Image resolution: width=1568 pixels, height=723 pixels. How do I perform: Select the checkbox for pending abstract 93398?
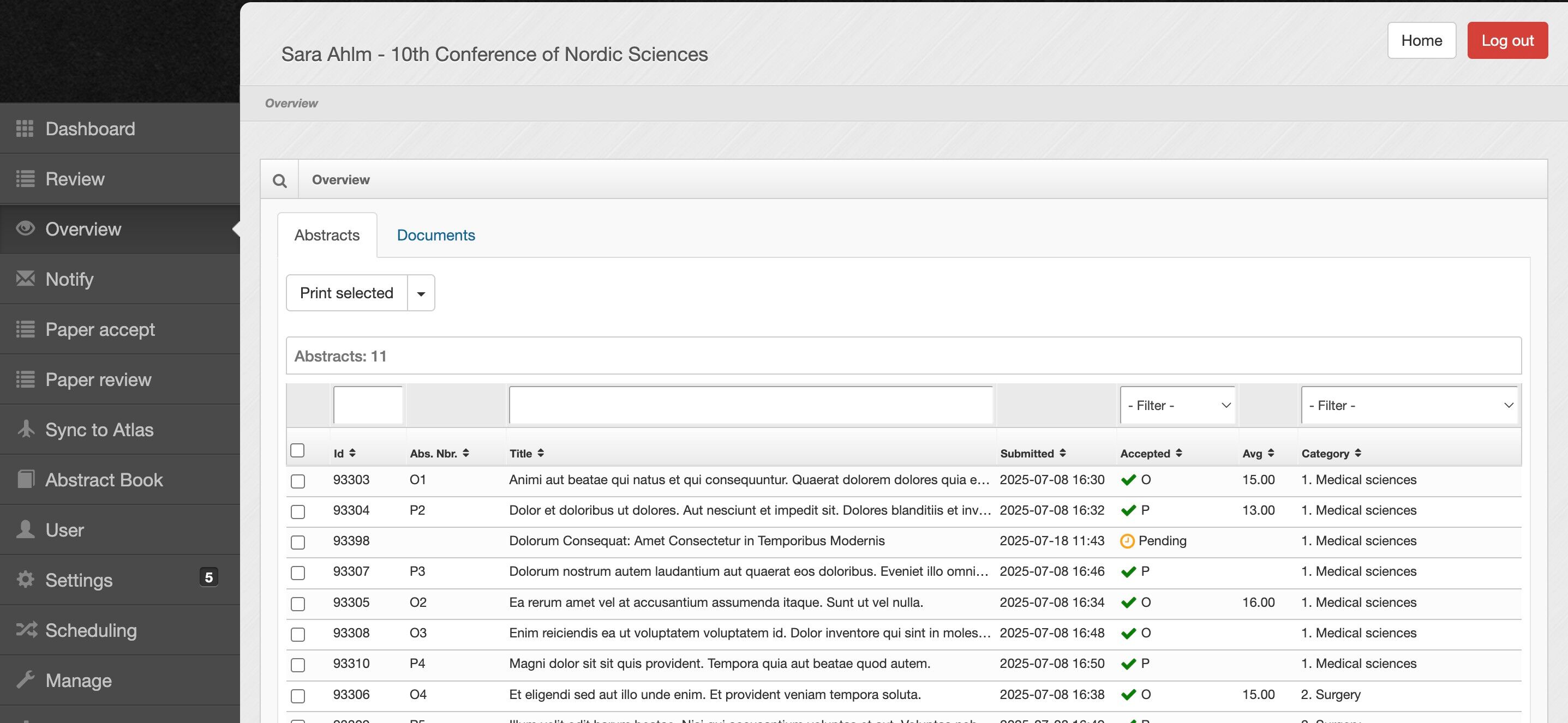click(298, 542)
